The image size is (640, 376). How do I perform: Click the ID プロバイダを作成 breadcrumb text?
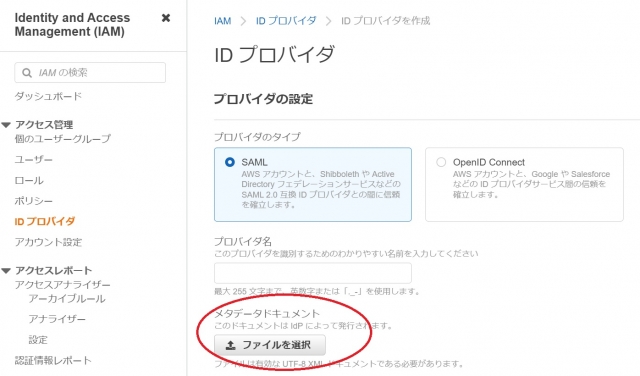(x=385, y=21)
